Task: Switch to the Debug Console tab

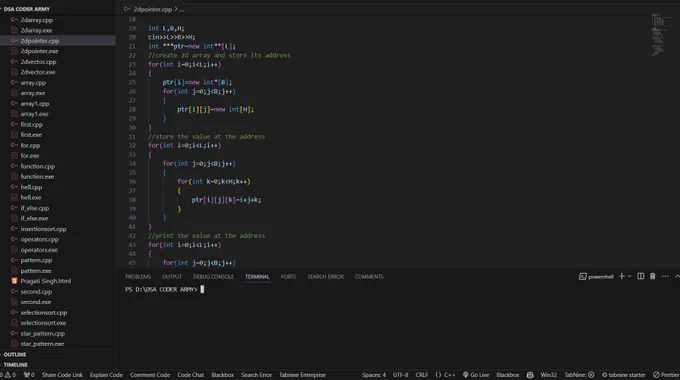Action: pyautogui.click(x=213, y=276)
